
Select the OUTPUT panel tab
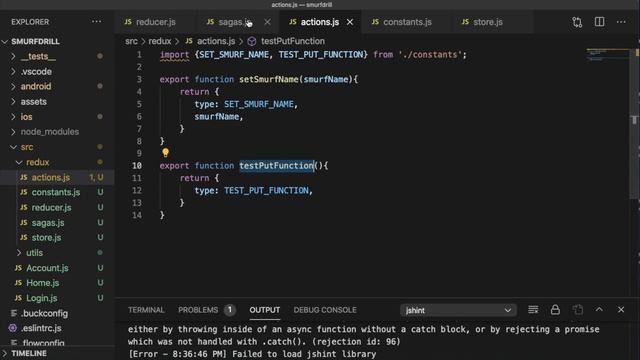coord(264,310)
